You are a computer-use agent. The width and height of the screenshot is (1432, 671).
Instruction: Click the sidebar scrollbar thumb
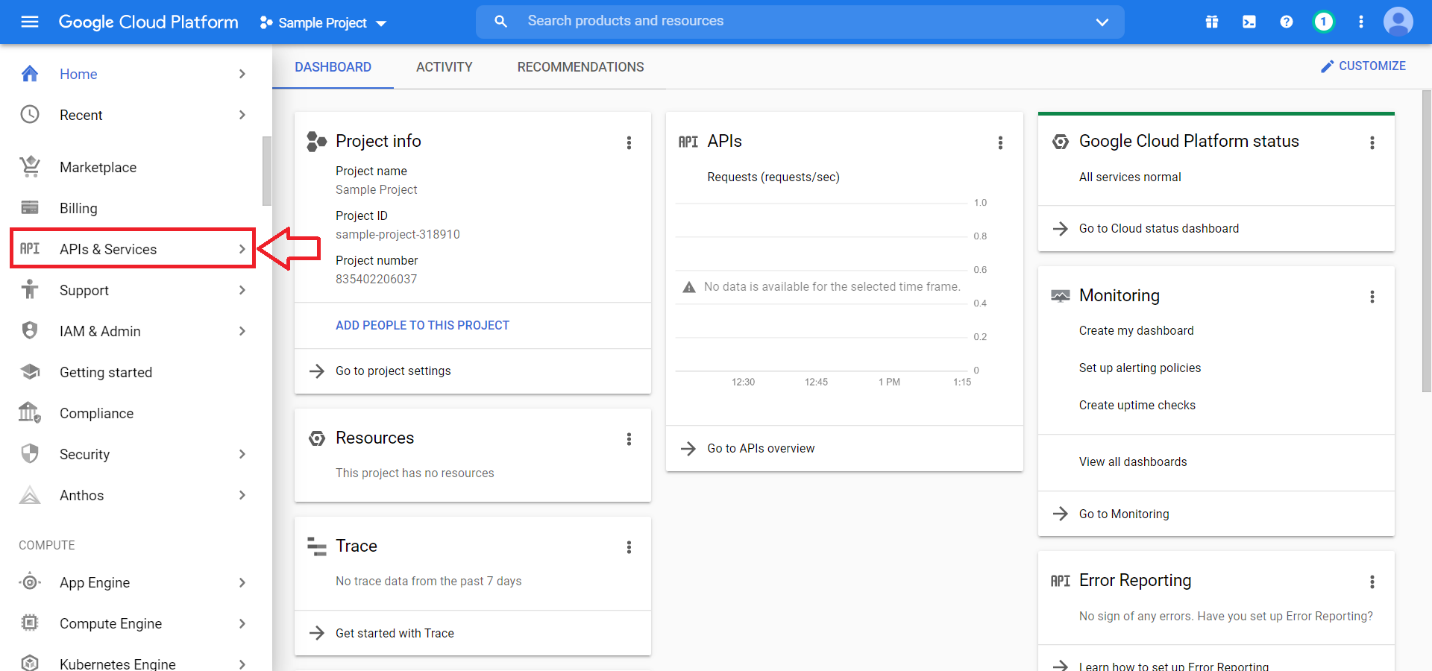point(266,170)
